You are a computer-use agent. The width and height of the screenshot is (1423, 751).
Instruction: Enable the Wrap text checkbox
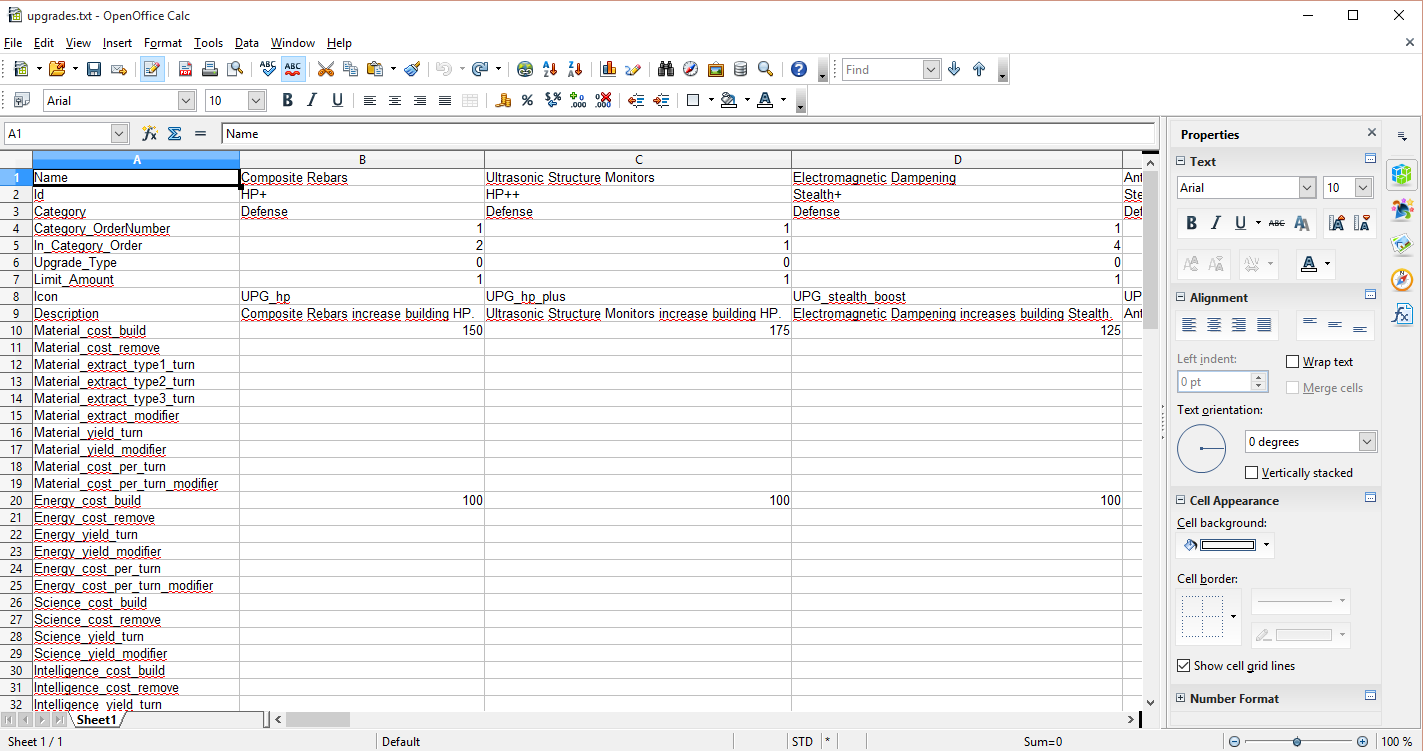coord(1293,362)
